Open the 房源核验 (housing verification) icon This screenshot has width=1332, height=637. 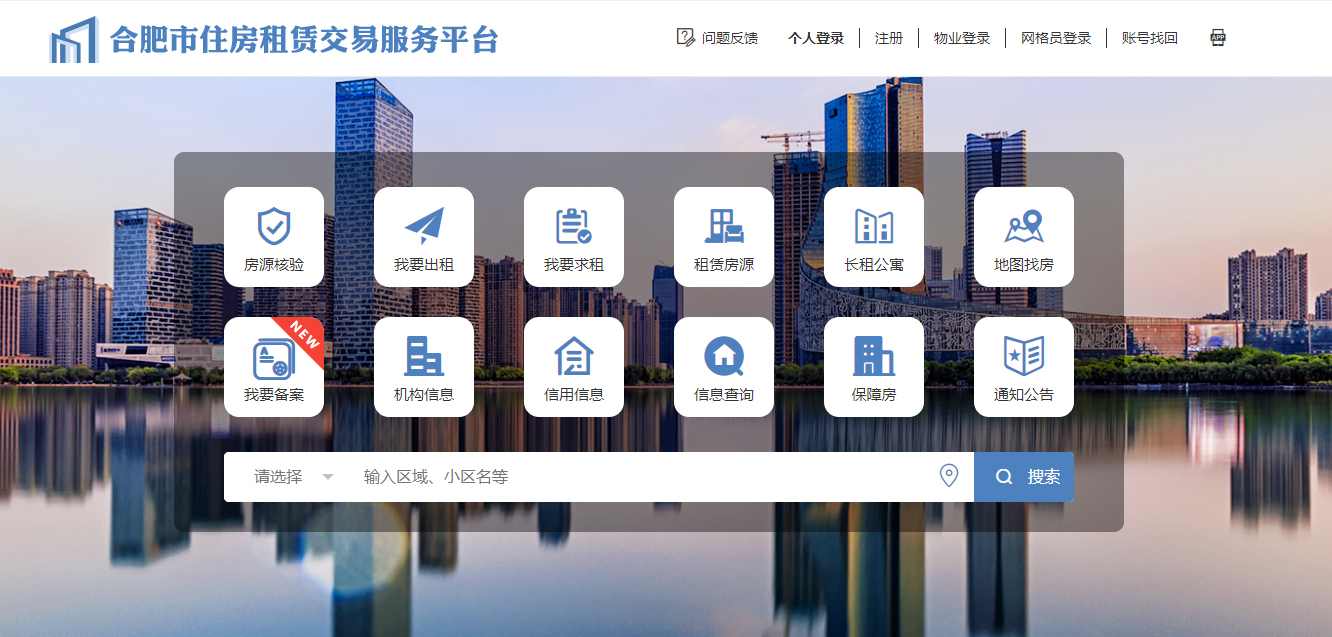point(274,237)
